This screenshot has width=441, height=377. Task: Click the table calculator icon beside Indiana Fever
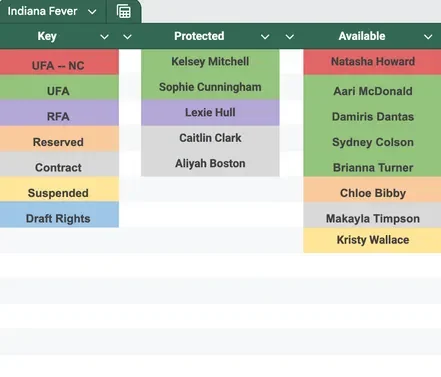(124, 12)
